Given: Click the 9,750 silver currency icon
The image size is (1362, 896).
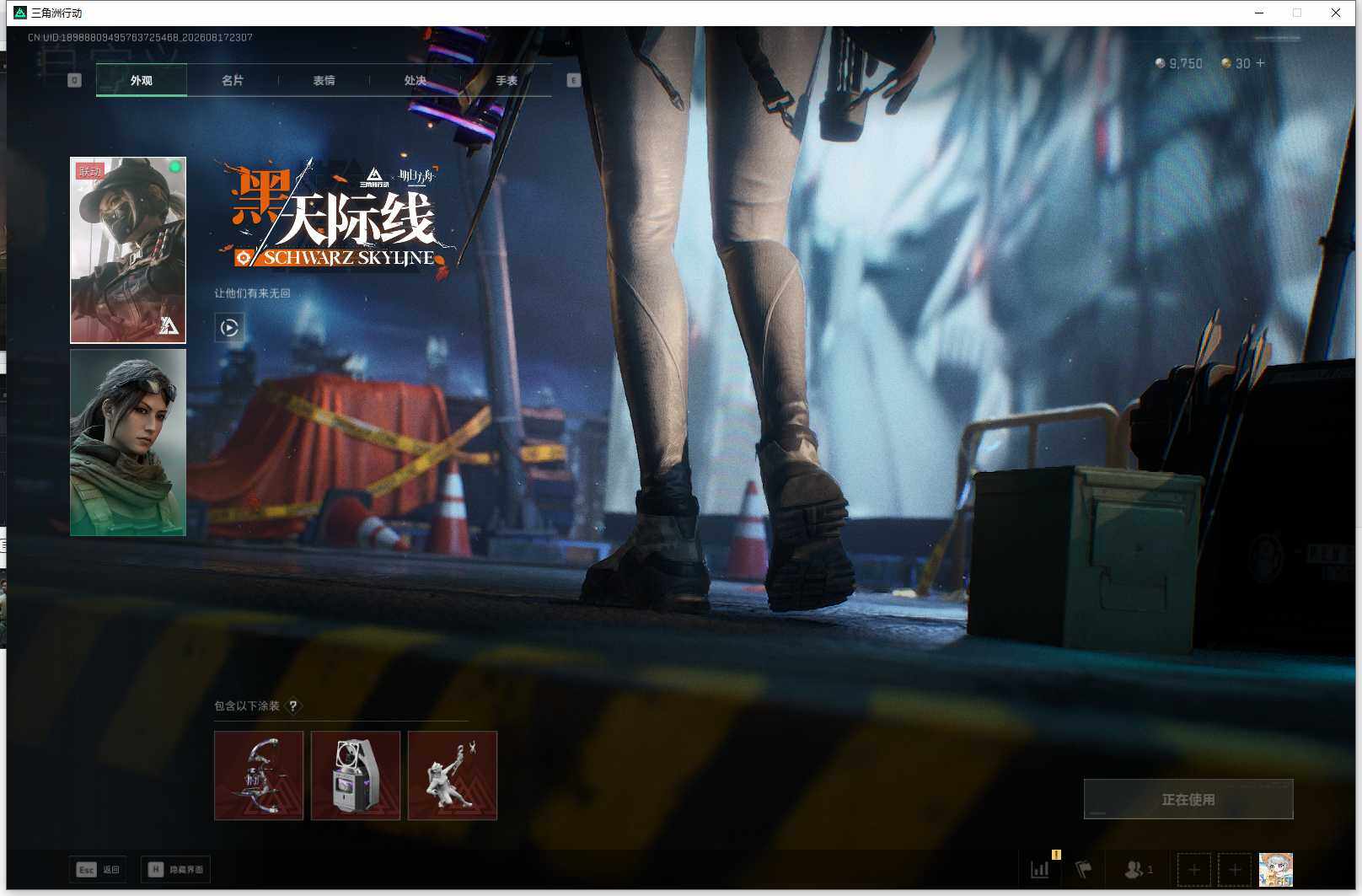Looking at the screenshot, I should point(1161,63).
